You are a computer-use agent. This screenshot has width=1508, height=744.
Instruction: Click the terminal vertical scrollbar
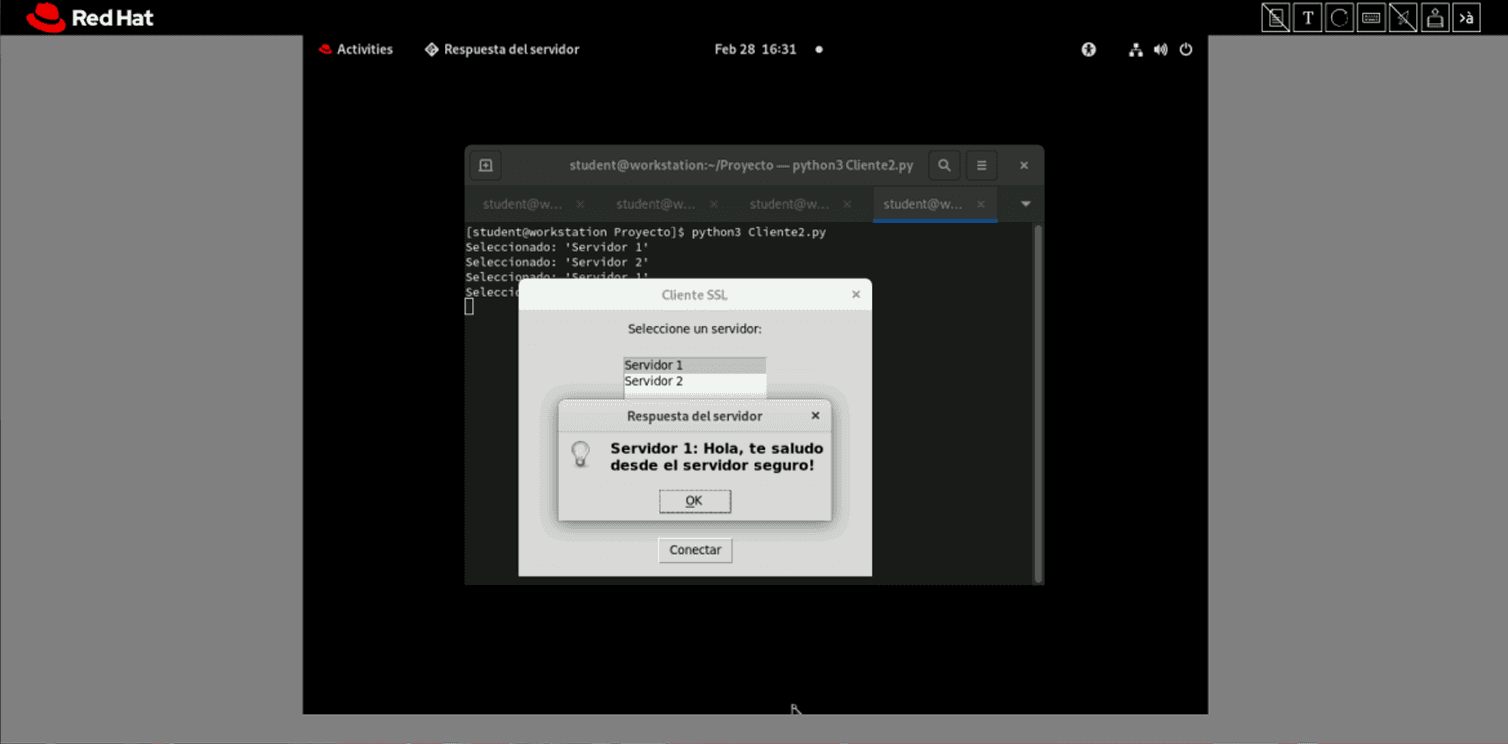[x=1038, y=403]
